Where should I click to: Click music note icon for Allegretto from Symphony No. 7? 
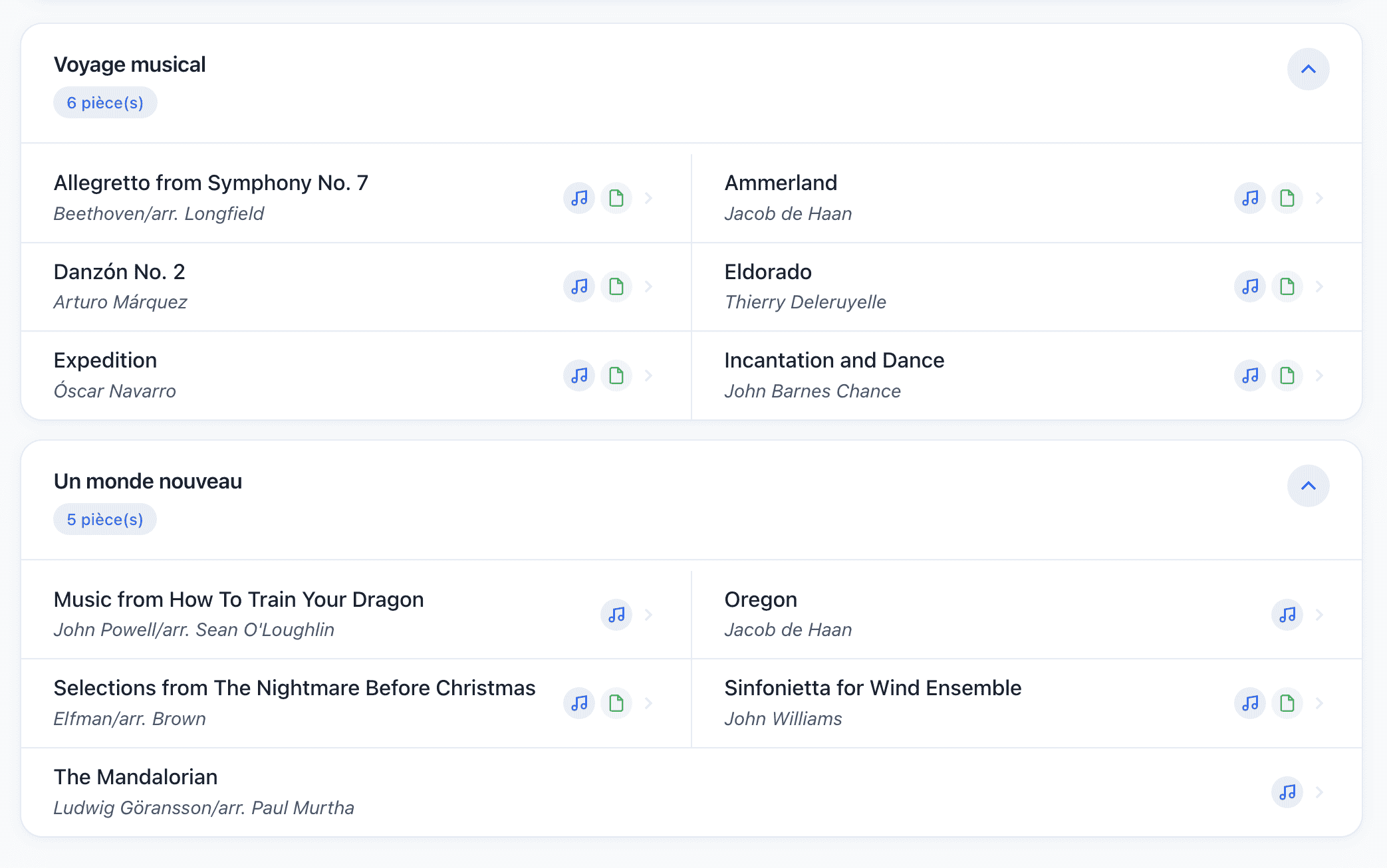click(x=579, y=198)
